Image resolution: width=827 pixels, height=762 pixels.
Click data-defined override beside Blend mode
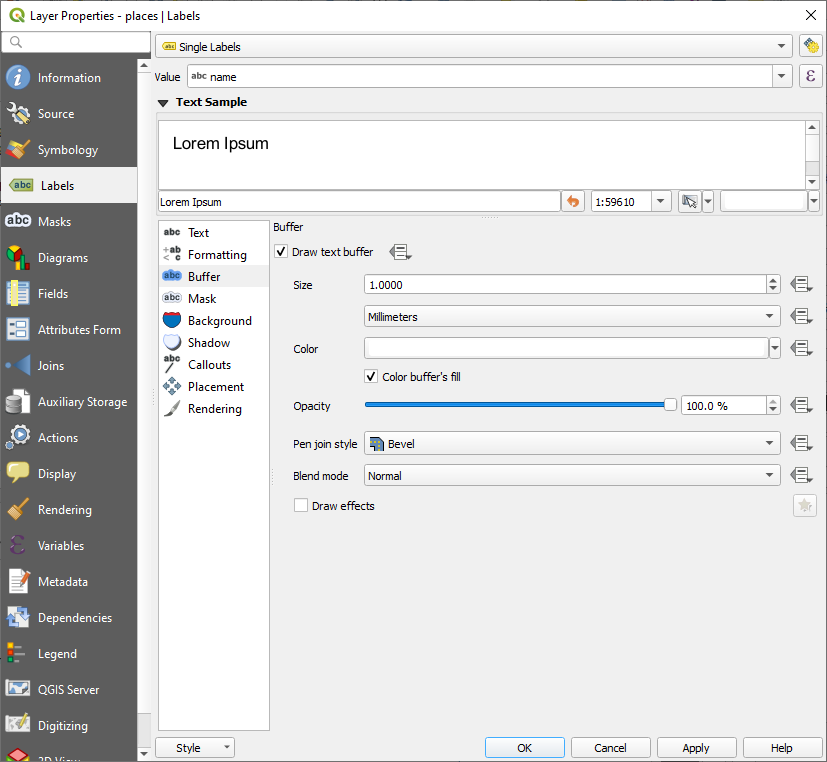pyautogui.click(x=800, y=476)
